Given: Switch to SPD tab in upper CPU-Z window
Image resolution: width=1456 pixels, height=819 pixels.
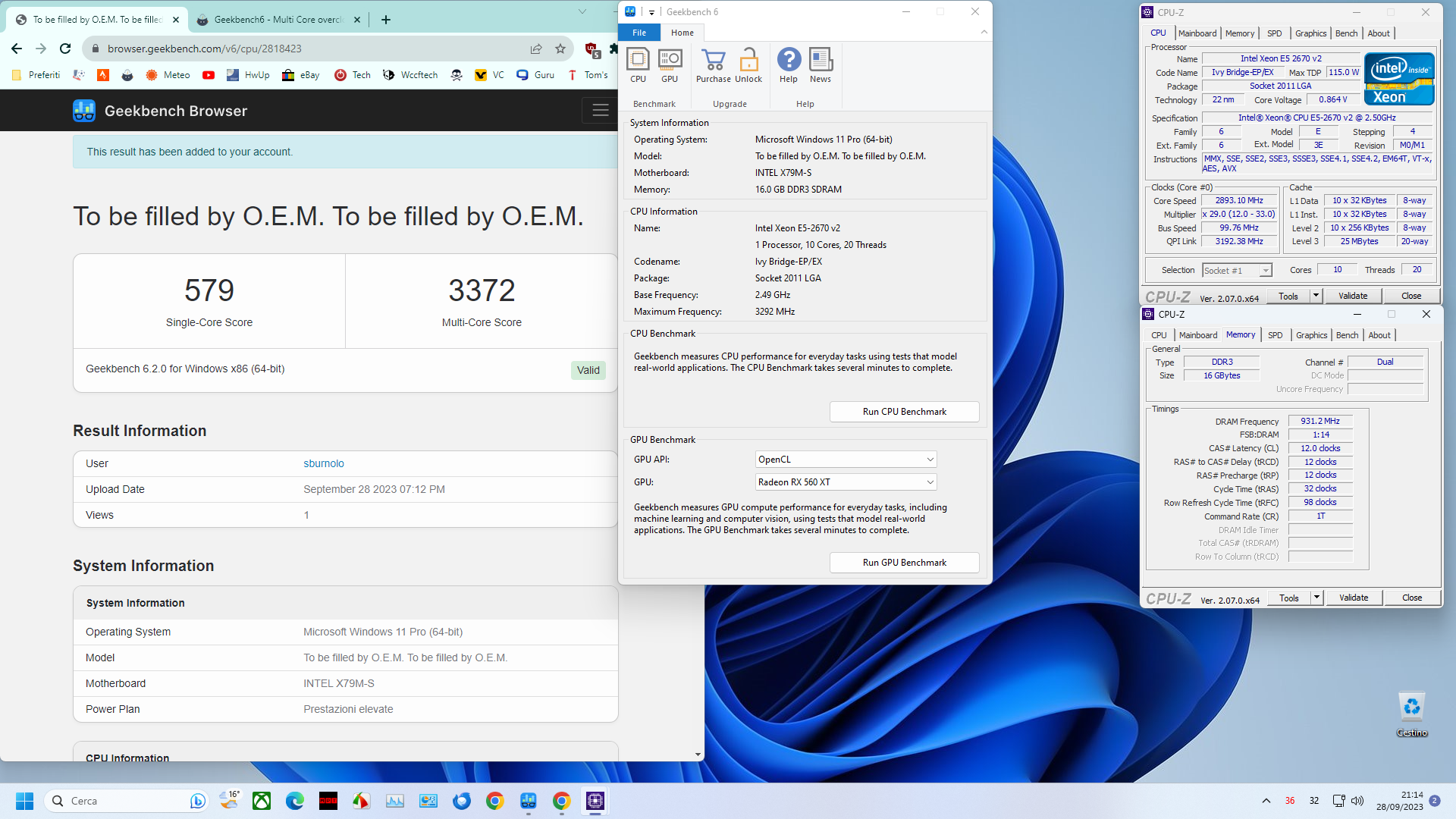Looking at the screenshot, I should (x=1275, y=33).
